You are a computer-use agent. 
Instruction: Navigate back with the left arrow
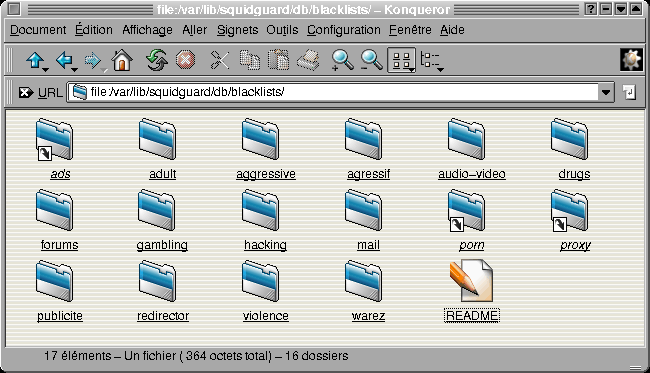[64, 61]
